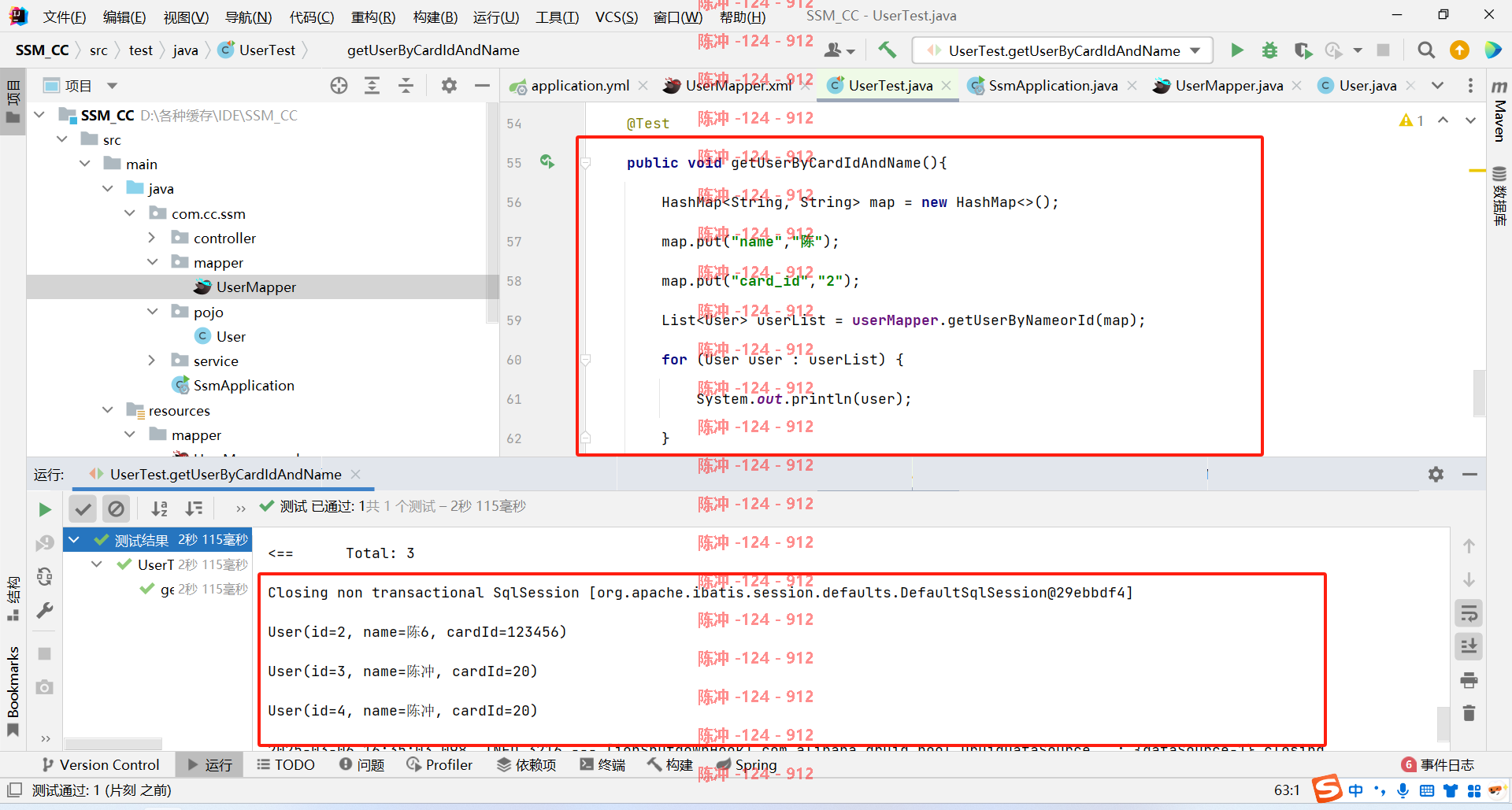Run with coverage shield icon
Screen dimensions: 1512x810
[x=1303, y=50]
